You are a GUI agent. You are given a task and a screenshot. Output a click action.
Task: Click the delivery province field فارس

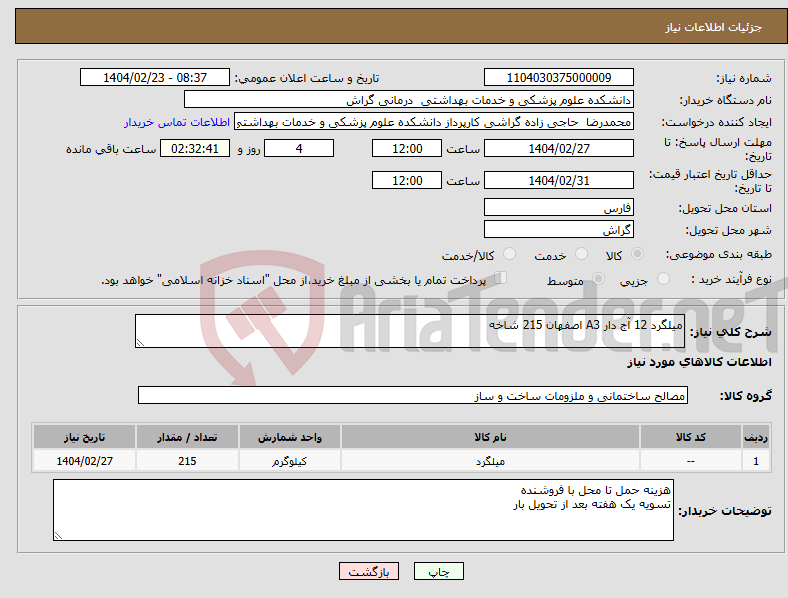558,208
